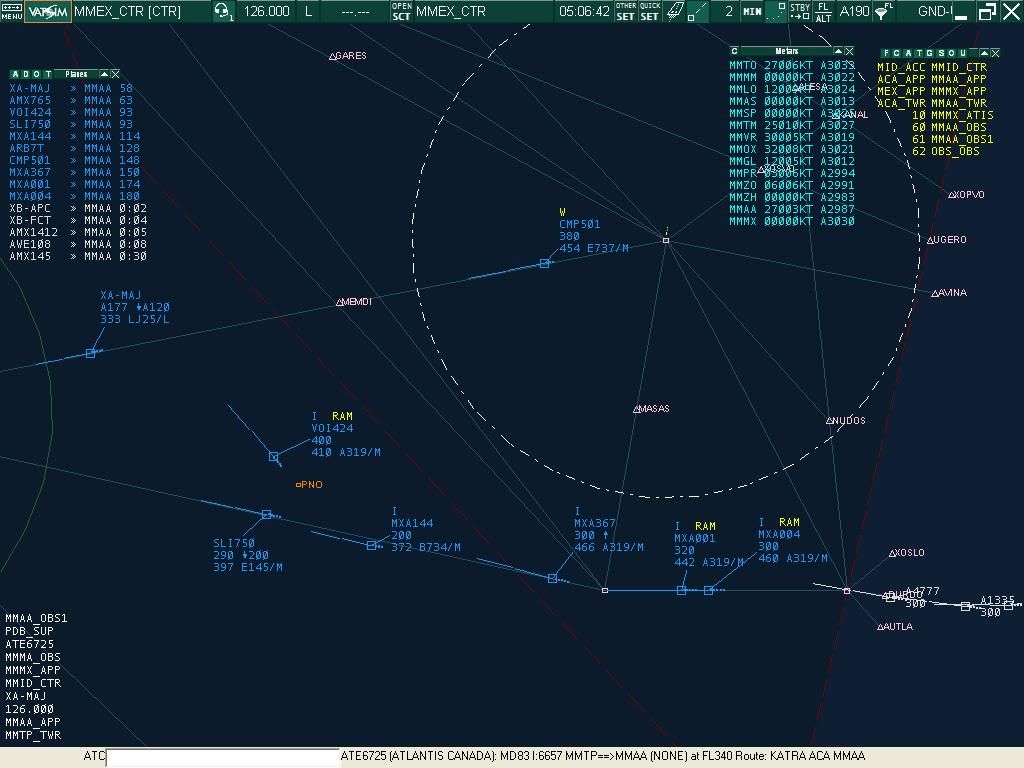Viewport: 1024px width, 768px height.
Task: Collapse the controller list with its arrow
Action: click(984, 53)
